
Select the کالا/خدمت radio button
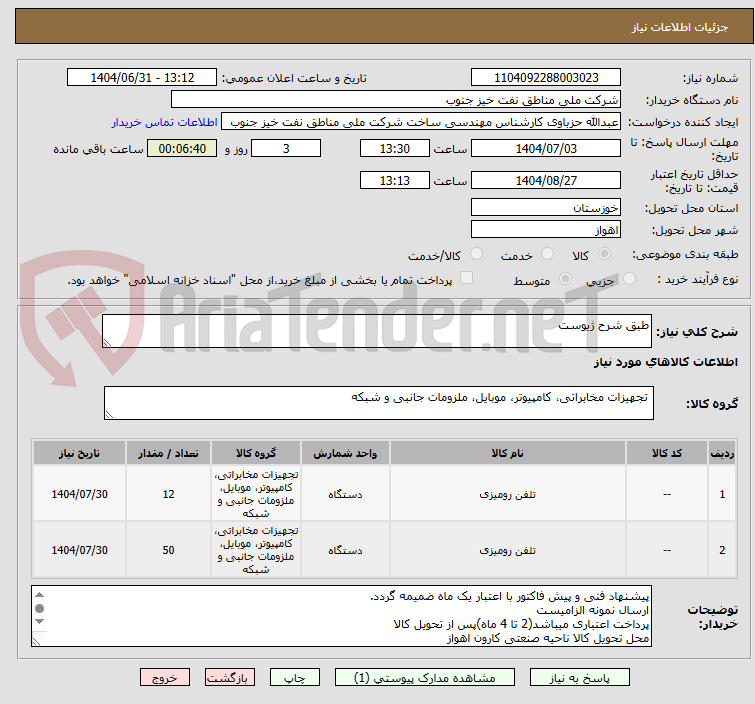477,254
